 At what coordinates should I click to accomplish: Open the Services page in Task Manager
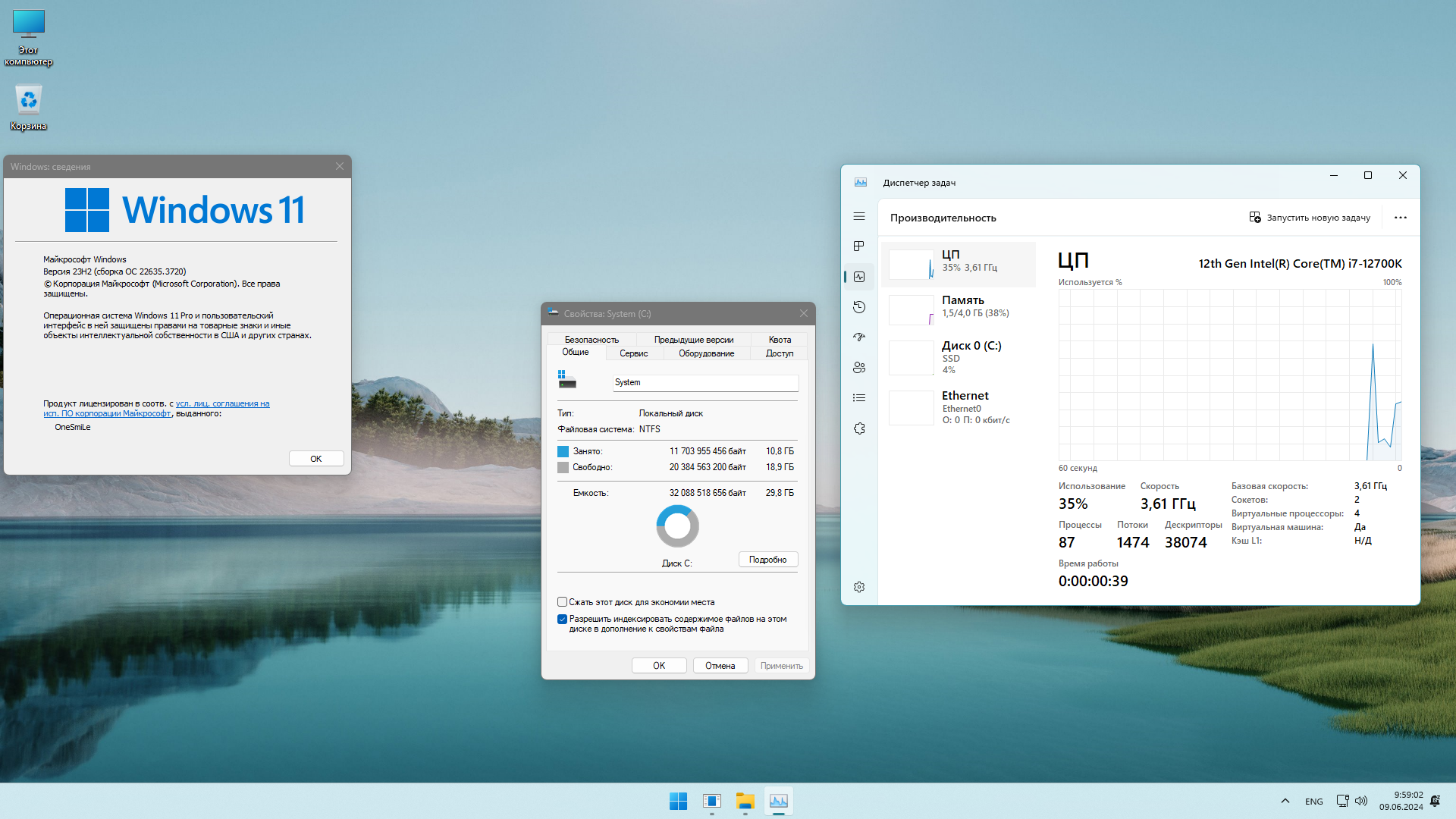pyautogui.click(x=859, y=428)
